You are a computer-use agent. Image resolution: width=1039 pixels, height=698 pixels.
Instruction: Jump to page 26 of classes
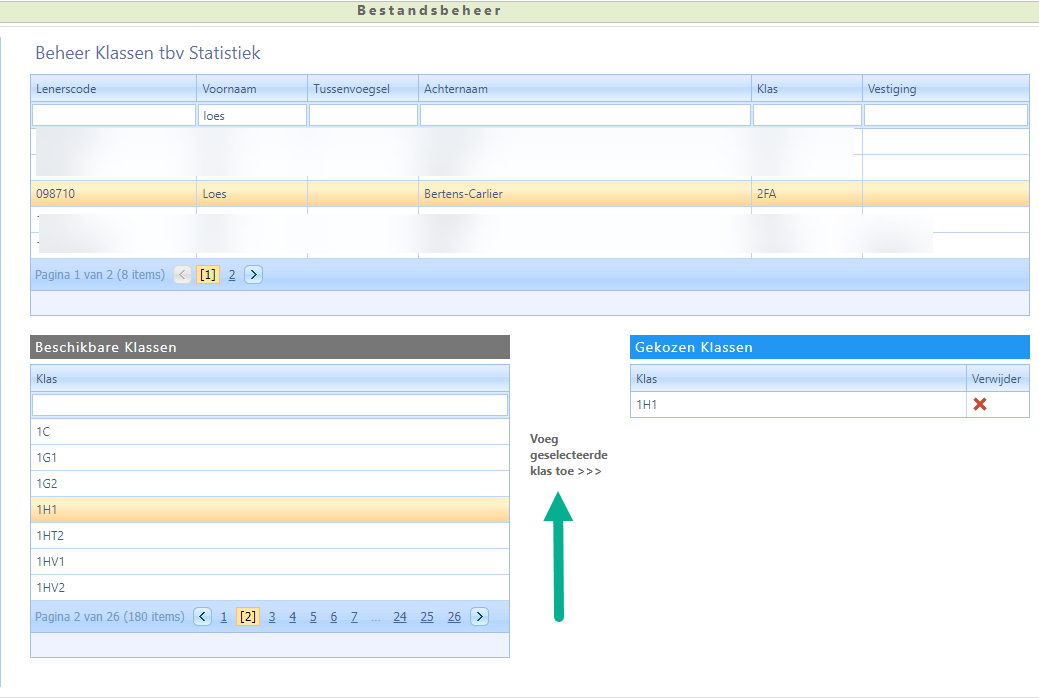click(x=454, y=617)
